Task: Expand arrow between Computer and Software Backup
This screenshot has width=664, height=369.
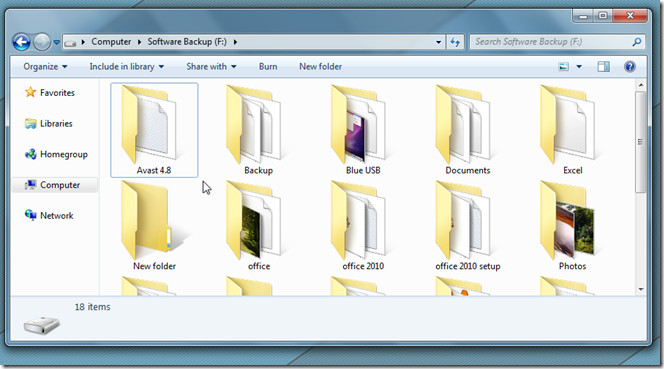Action: coord(139,42)
